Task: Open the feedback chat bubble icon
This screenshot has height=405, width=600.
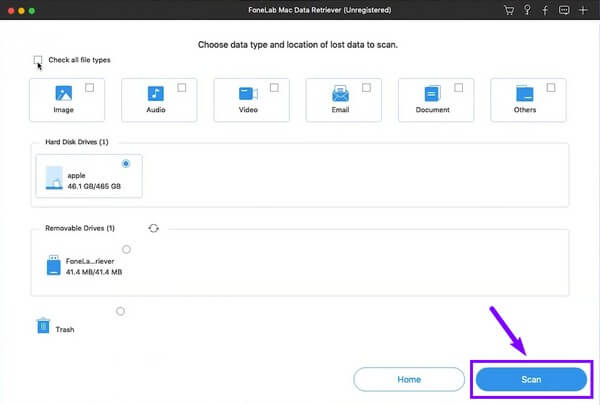Action: pyautogui.click(x=564, y=10)
